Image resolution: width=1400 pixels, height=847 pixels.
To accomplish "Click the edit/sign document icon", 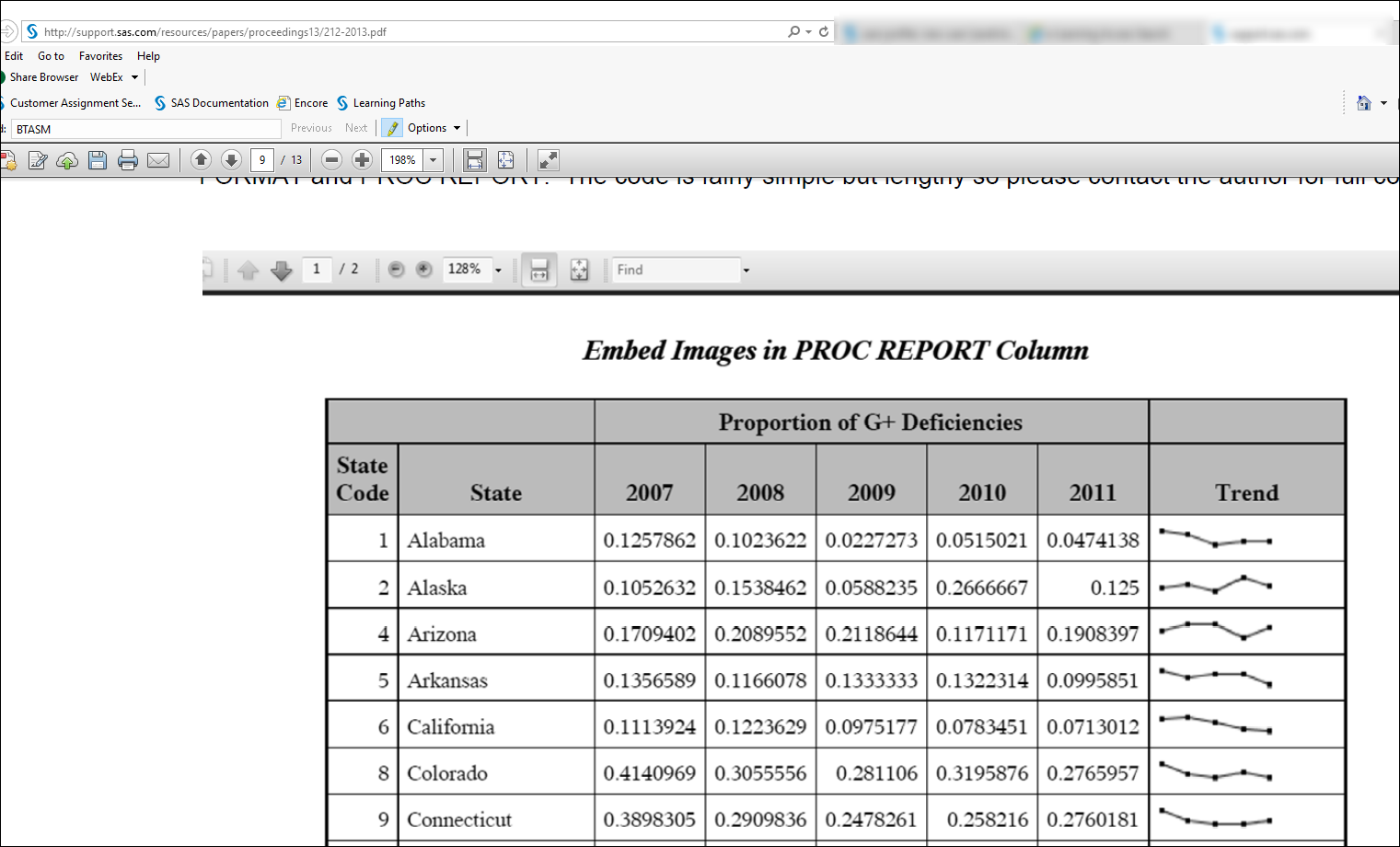I will (38, 160).
